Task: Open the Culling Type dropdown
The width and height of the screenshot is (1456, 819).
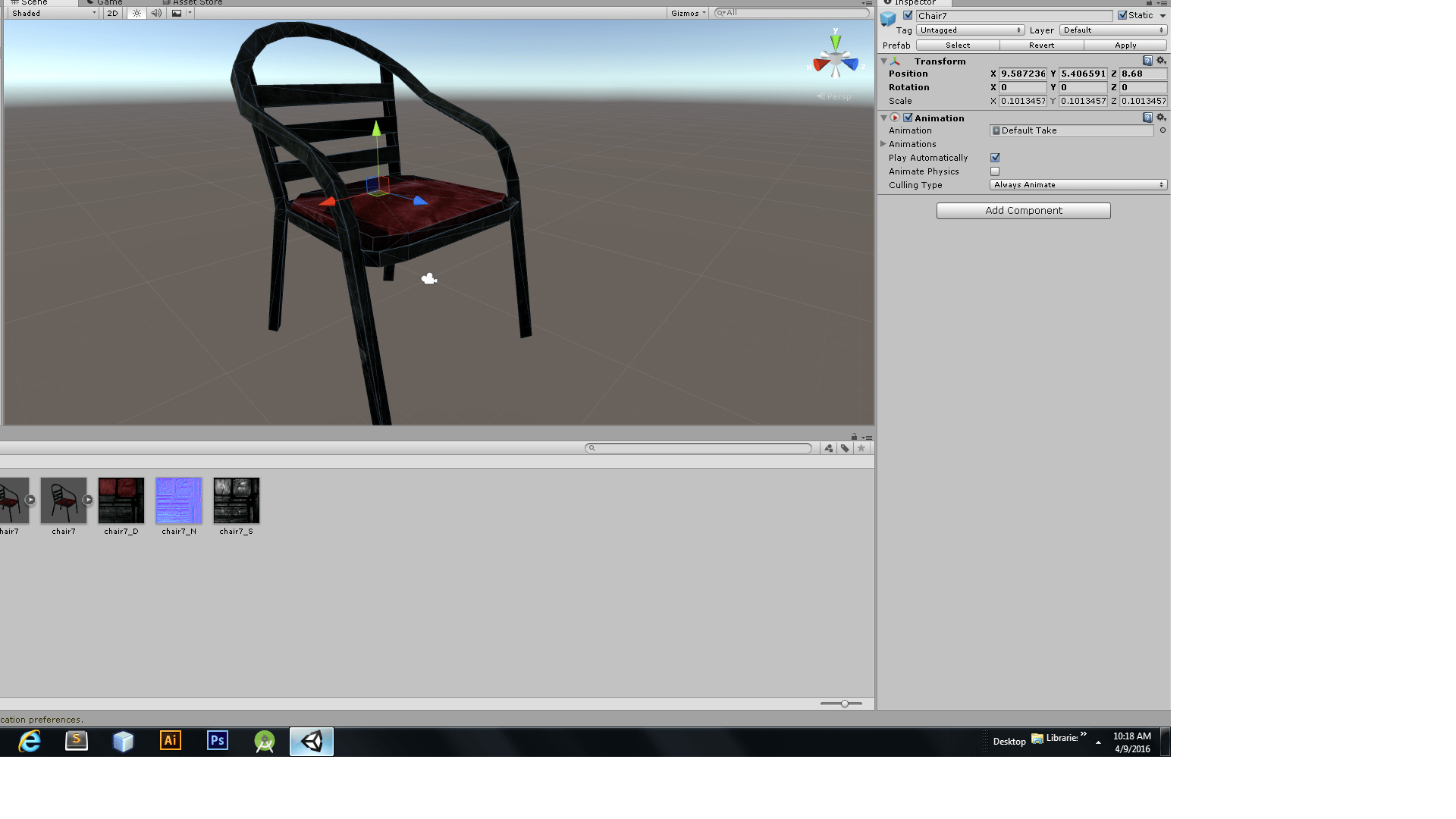Action: pyautogui.click(x=1077, y=184)
